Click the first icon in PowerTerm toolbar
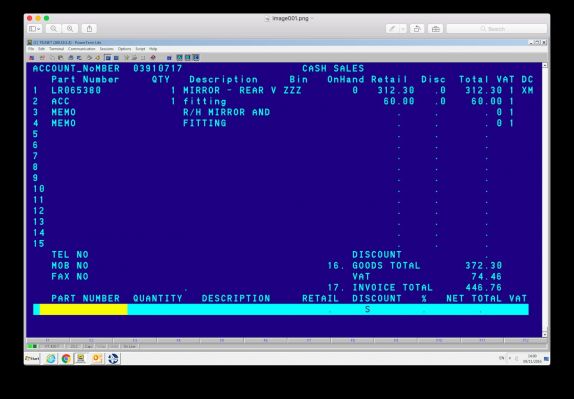 tap(32, 57)
